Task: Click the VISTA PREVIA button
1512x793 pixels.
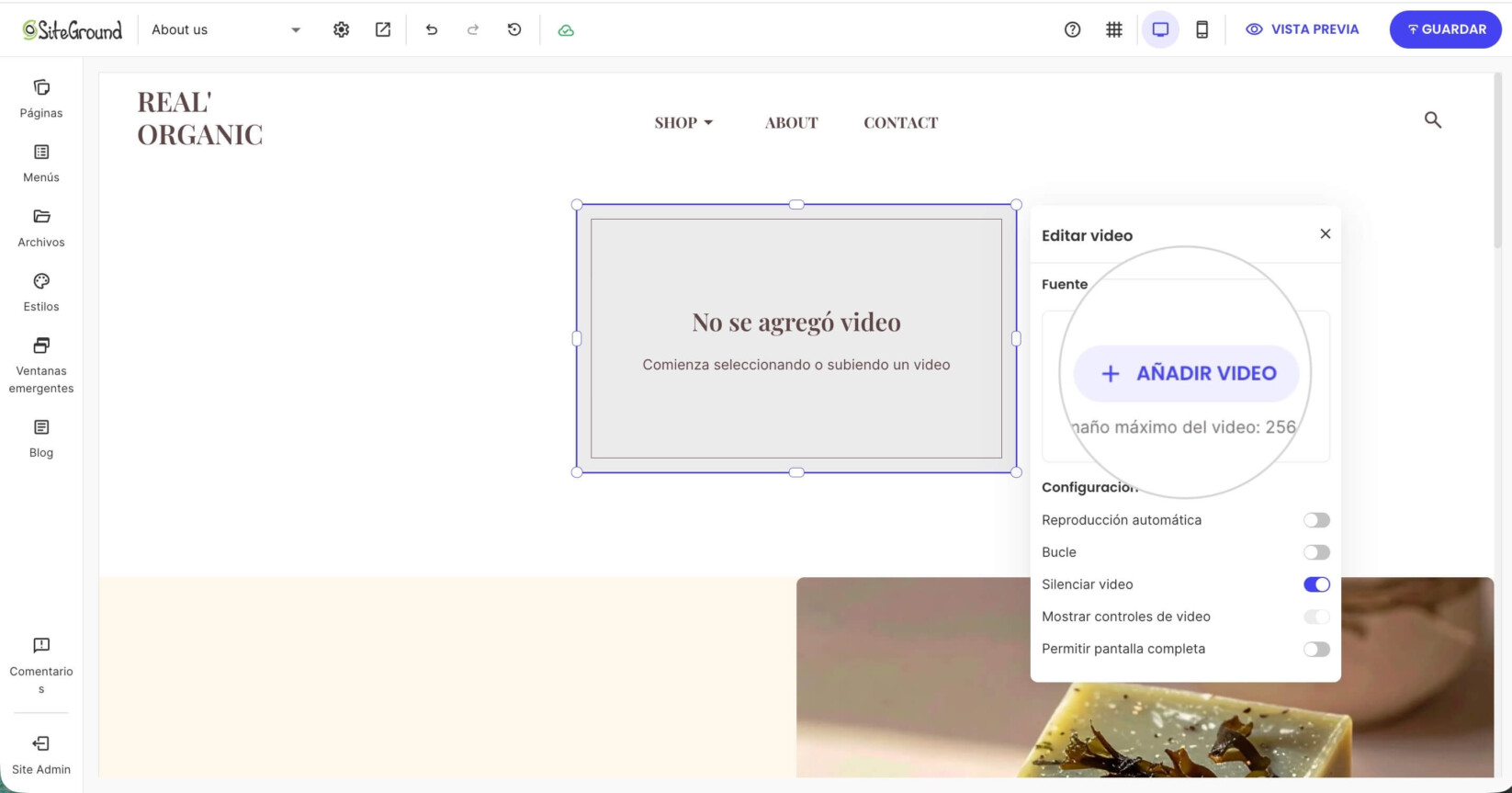Action: pyautogui.click(x=1302, y=29)
